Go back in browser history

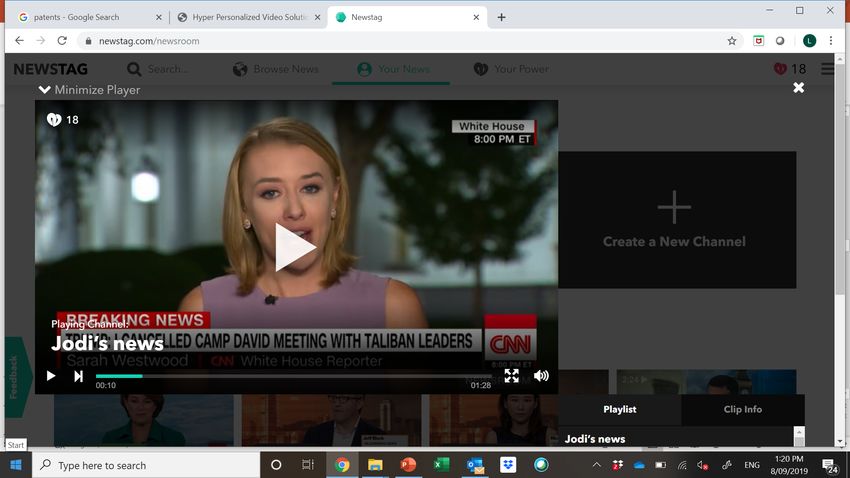click(x=20, y=41)
